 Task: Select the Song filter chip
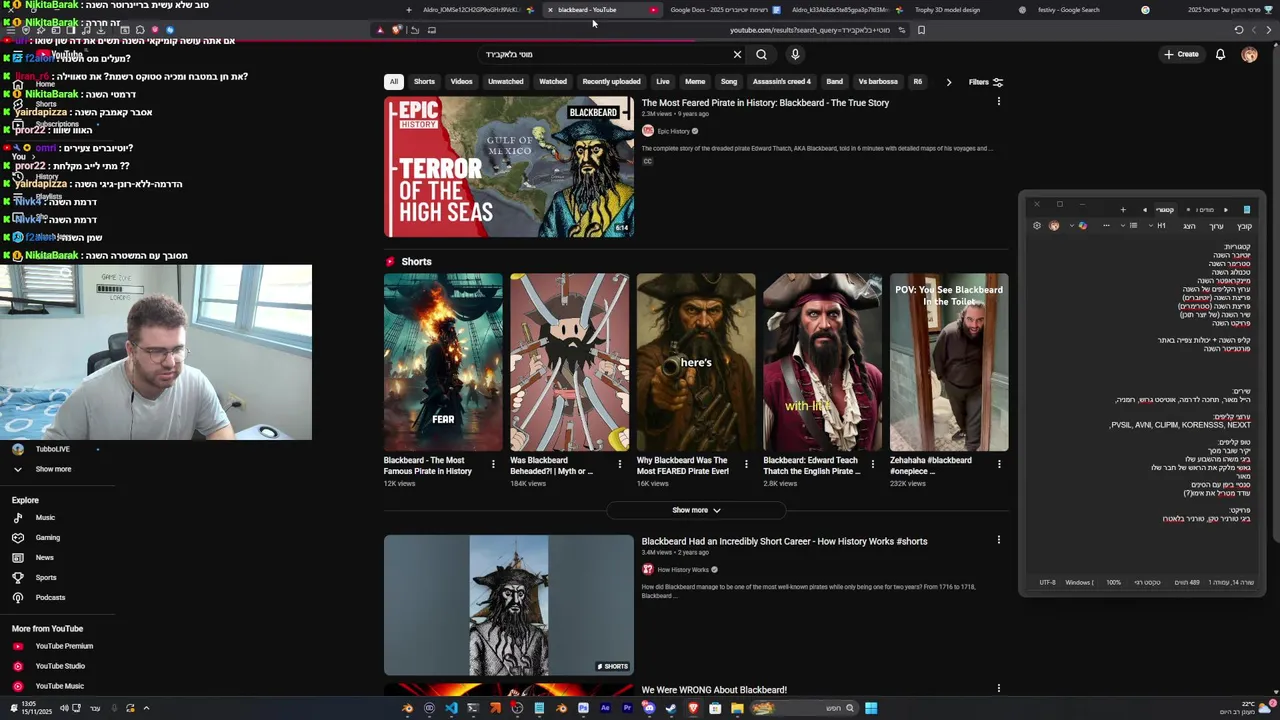pyautogui.click(x=729, y=82)
